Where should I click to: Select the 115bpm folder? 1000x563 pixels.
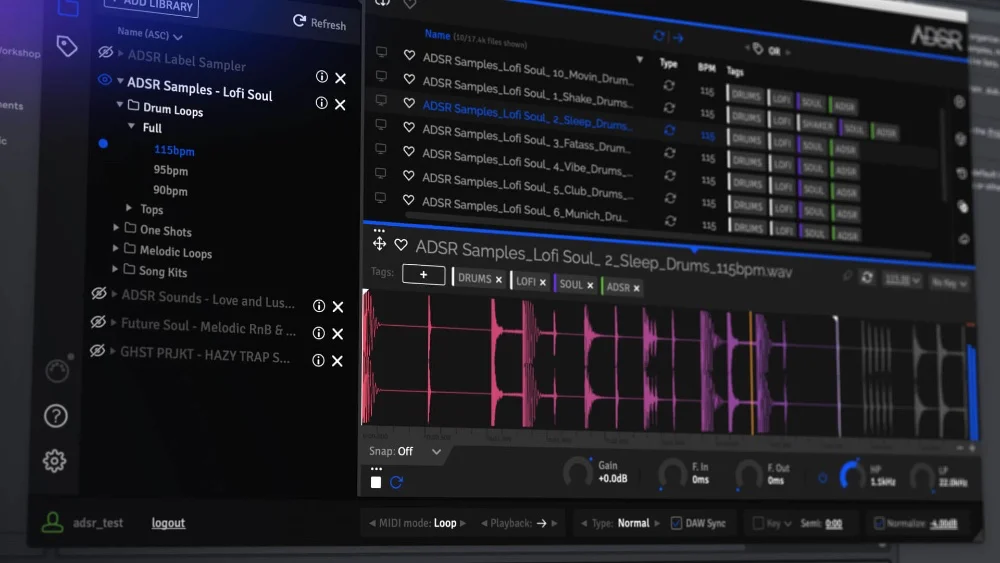[174, 151]
